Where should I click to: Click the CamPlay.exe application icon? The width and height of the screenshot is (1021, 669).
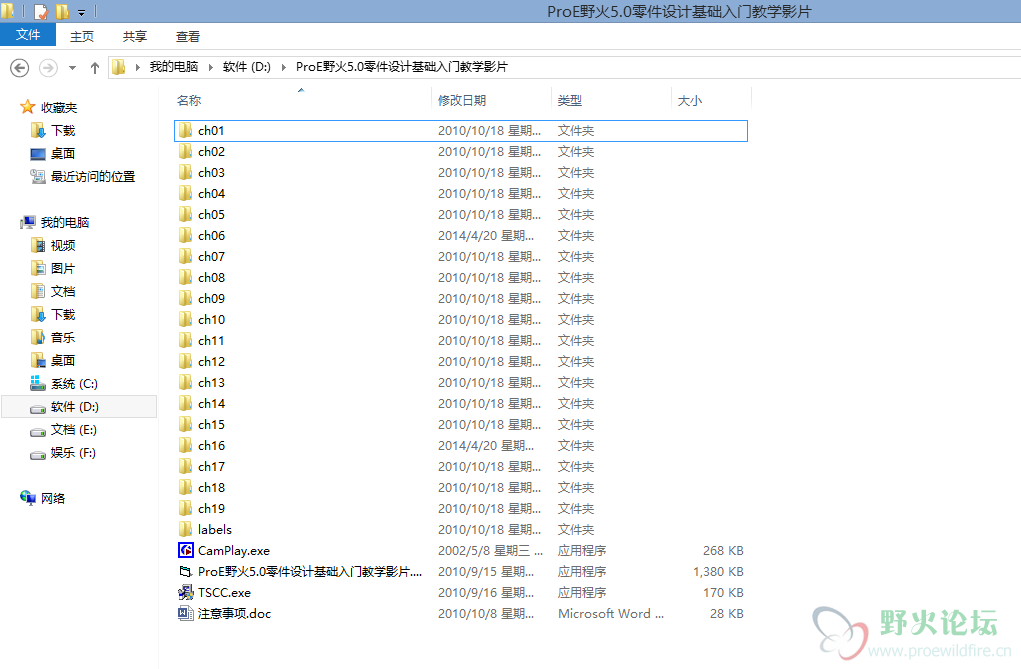[x=186, y=550]
